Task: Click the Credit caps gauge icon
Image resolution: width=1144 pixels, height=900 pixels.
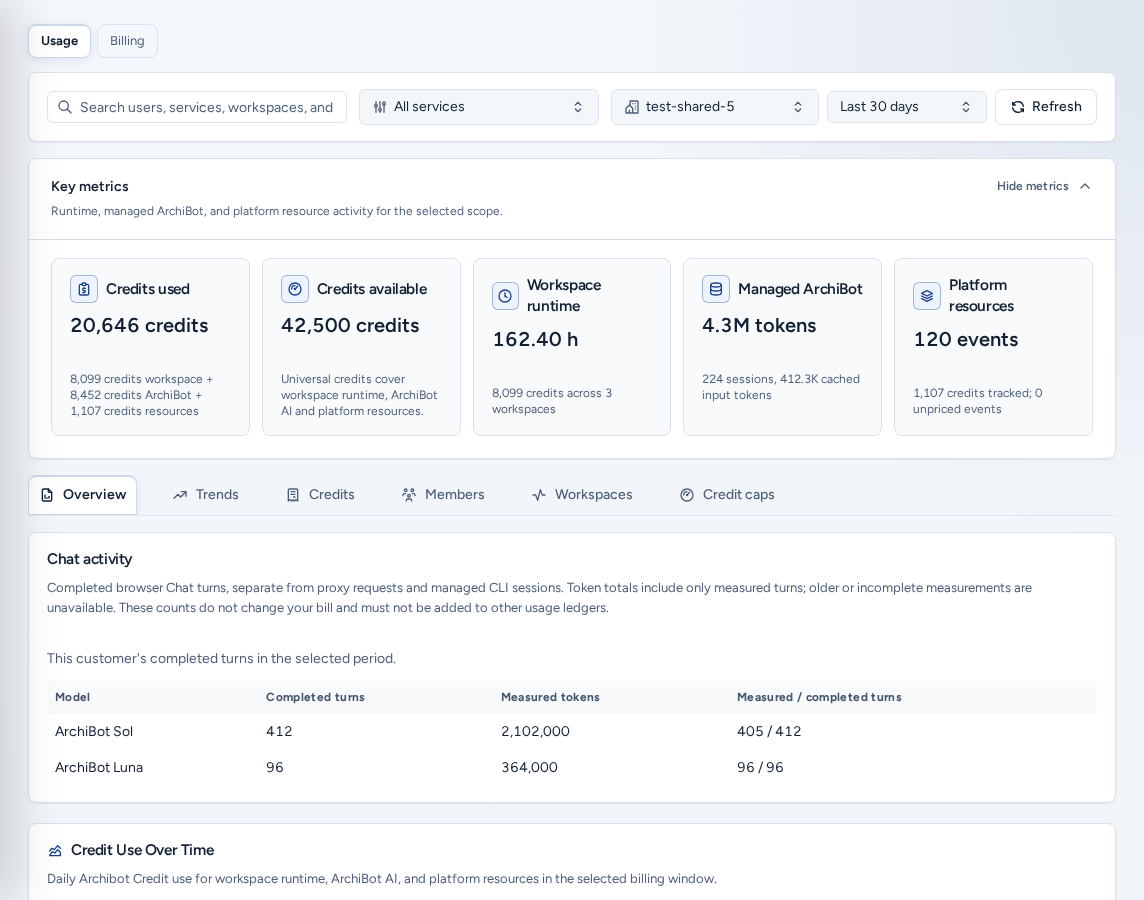Action: pyautogui.click(x=687, y=495)
